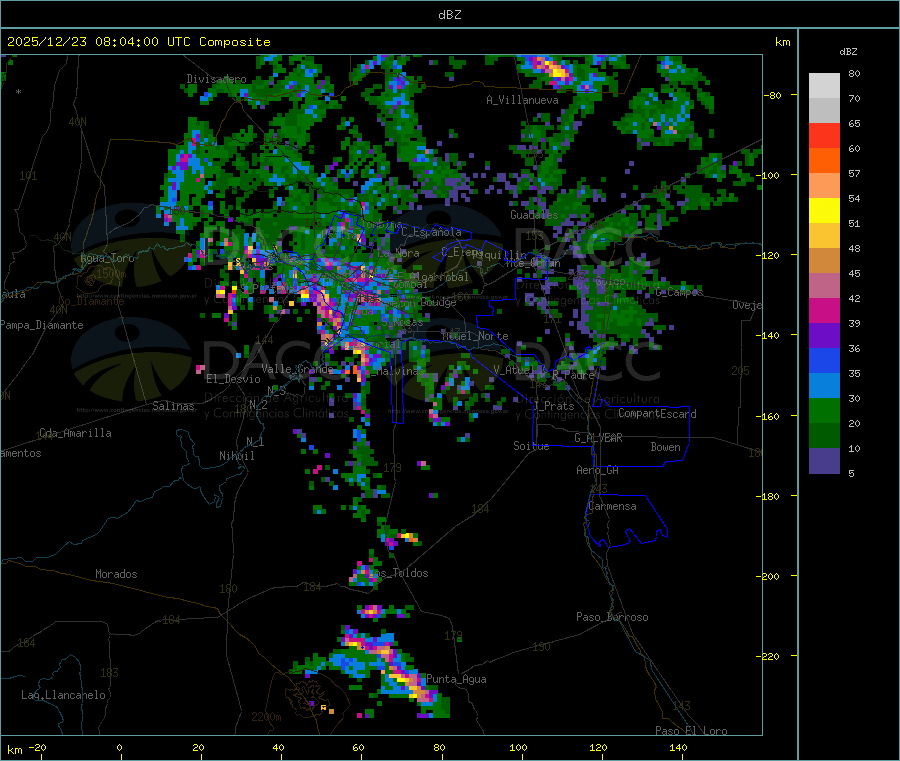This screenshot has width=900, height=761.
Task: Click the 'CompartEscard' map label
Action: [657, 414]
